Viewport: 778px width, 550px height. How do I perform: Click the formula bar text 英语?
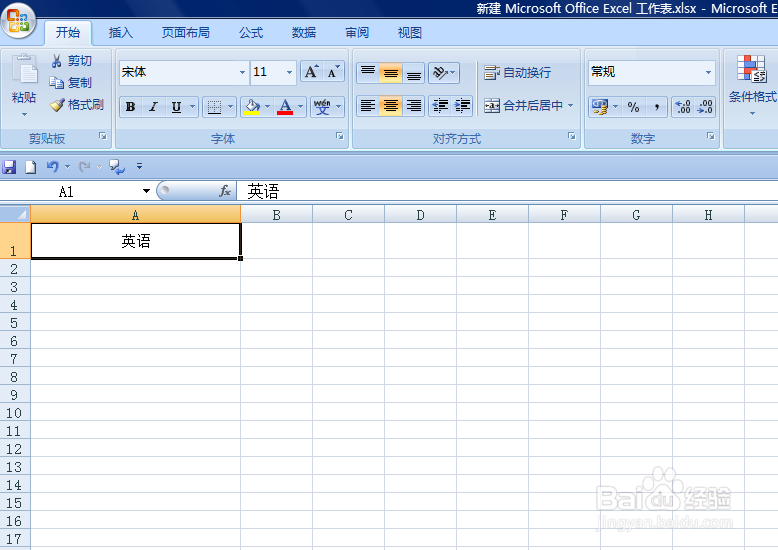pyautogui.click(x=263, y=191)
